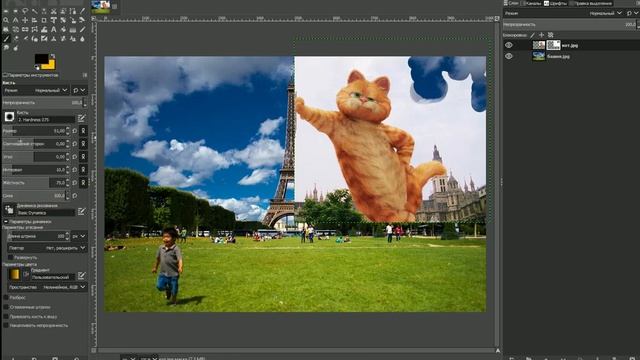Select the Move tool
Screen dimensions: 640x360
coord(25,20)
